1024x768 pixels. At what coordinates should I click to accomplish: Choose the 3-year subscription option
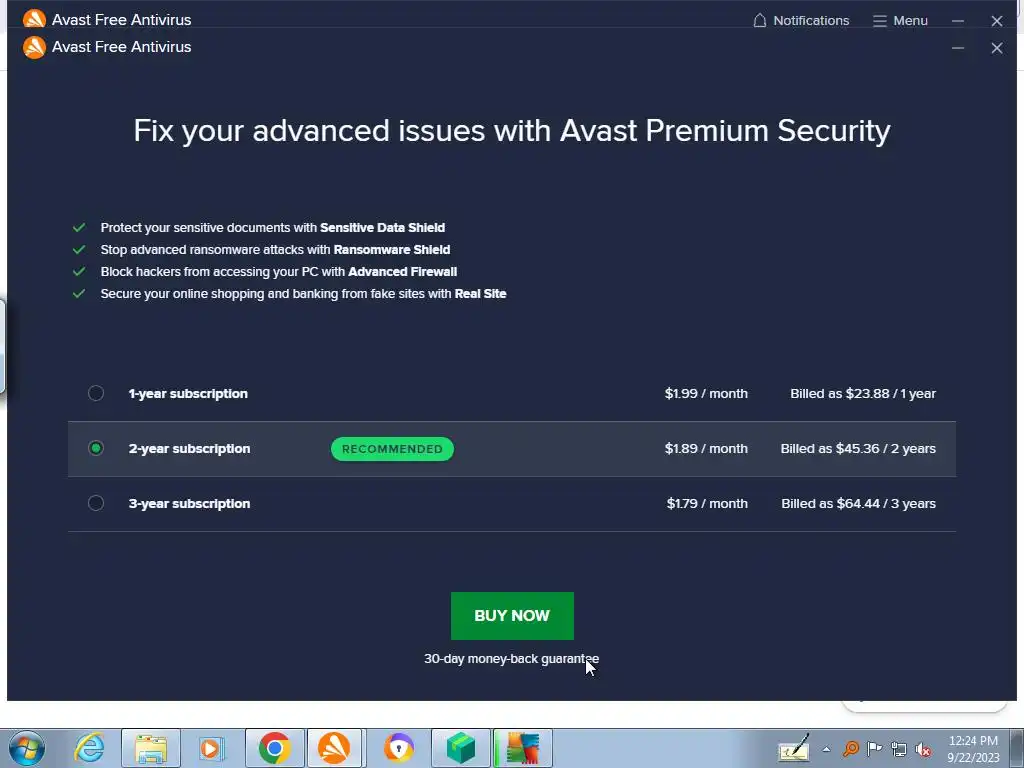coord(96,503)
